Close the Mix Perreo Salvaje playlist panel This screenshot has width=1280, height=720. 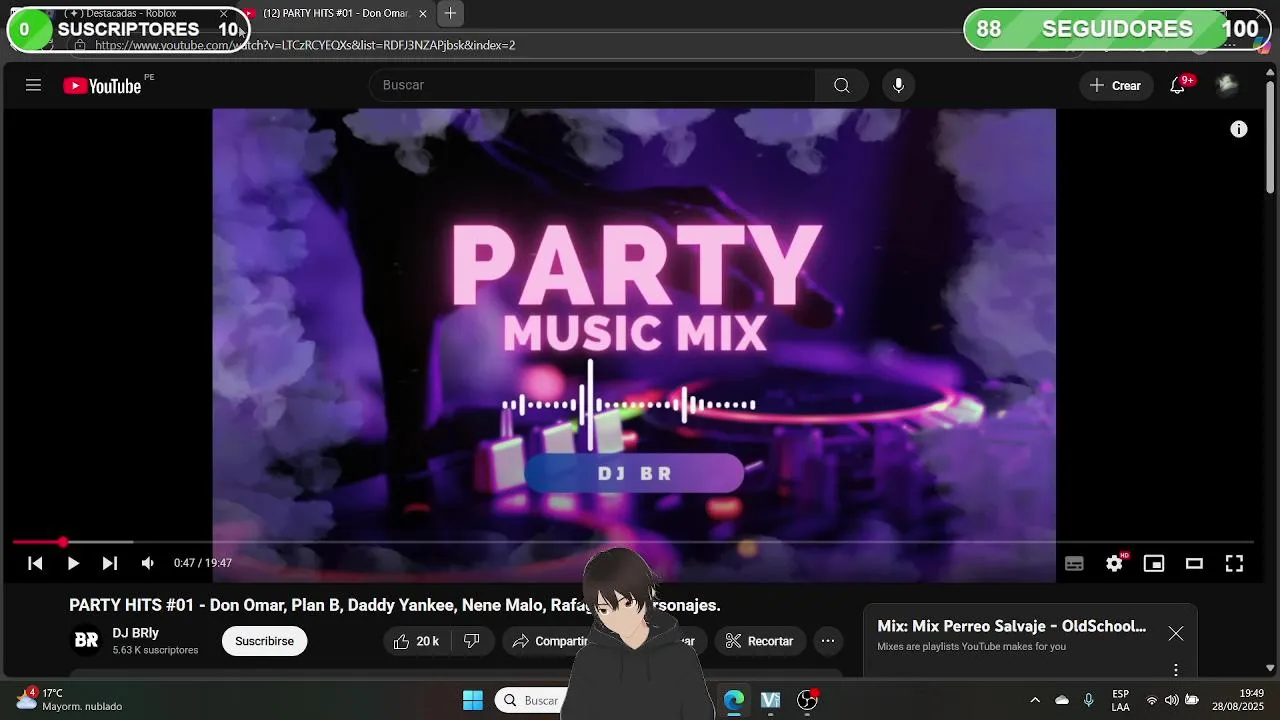[1176, 633]
